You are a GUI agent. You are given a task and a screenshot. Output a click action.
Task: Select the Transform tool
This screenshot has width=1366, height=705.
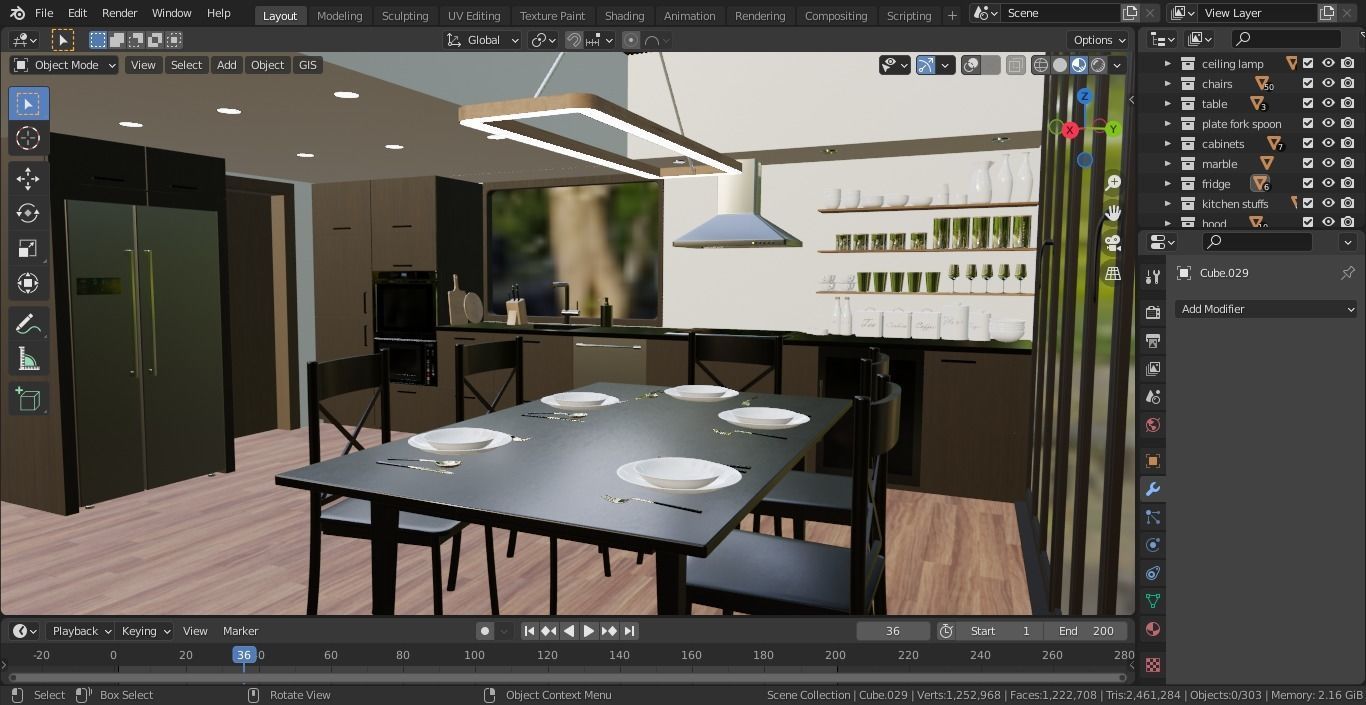click(28, 283)
